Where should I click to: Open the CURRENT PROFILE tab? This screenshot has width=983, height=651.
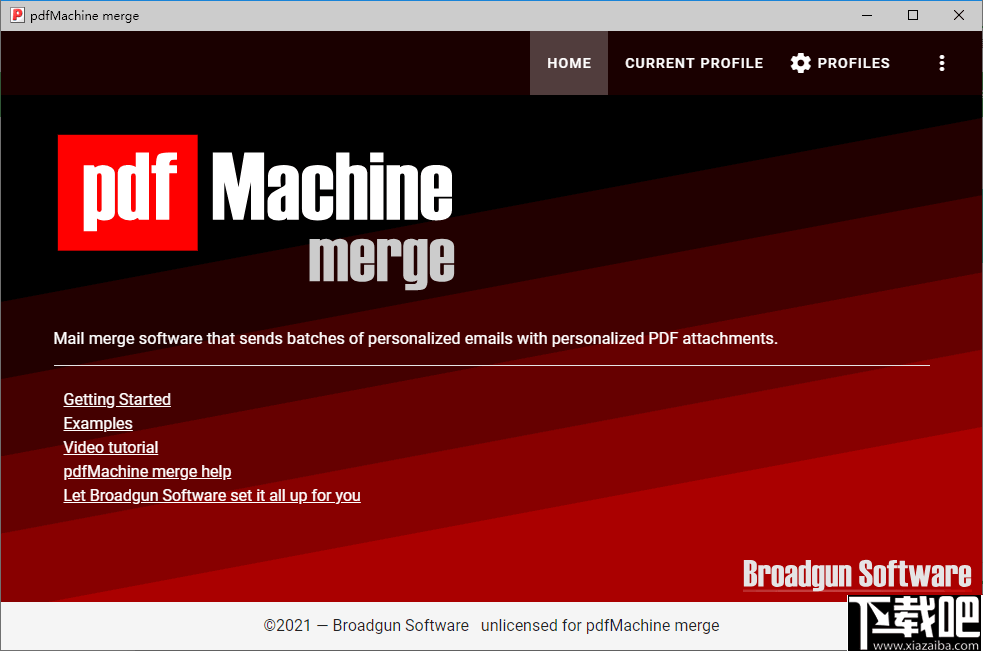coord(694,62)
